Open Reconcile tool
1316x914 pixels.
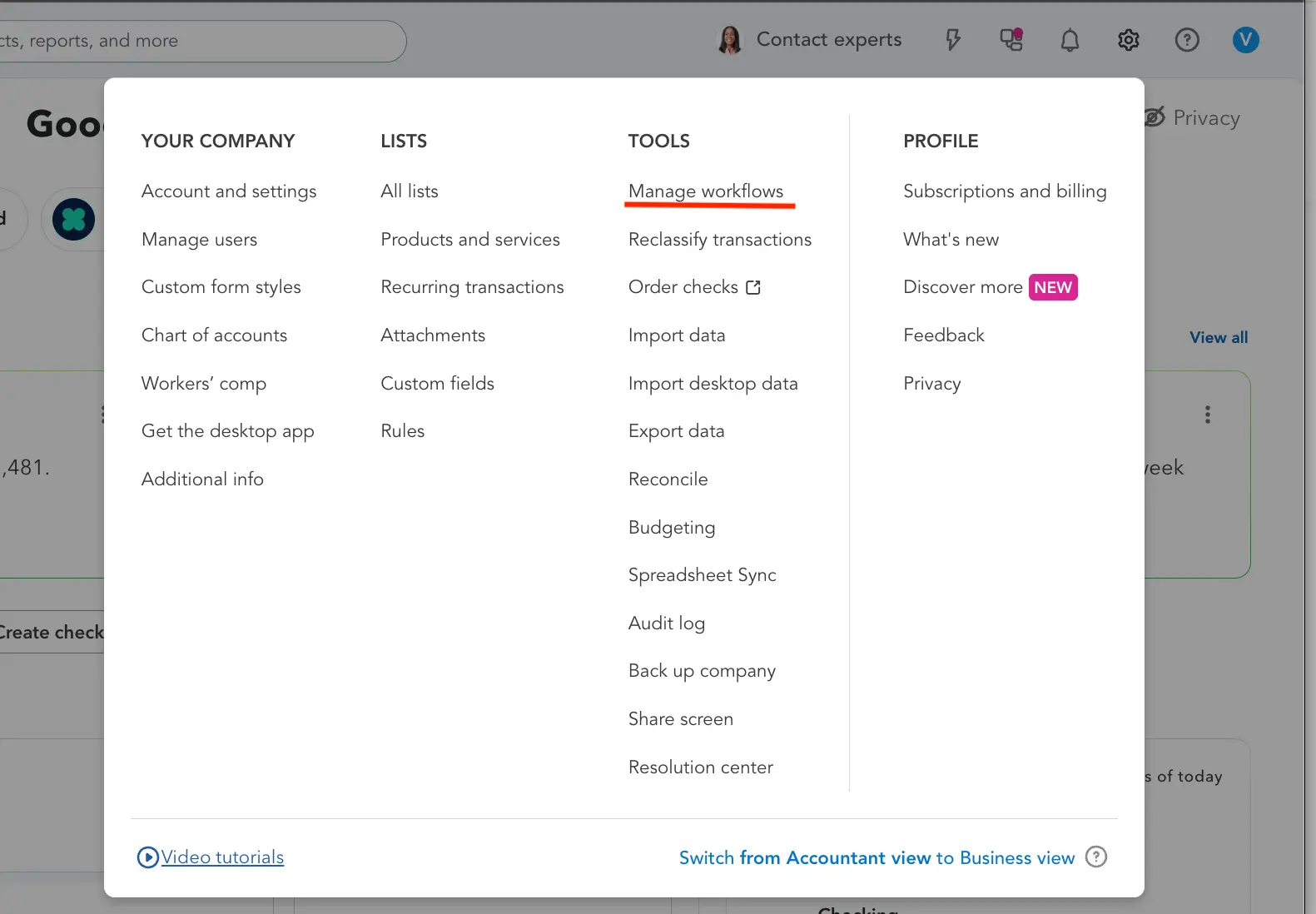668,479
